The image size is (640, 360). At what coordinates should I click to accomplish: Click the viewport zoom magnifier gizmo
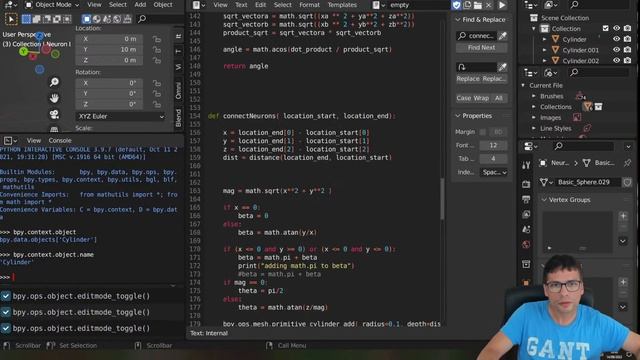click(x=54, y=82)
